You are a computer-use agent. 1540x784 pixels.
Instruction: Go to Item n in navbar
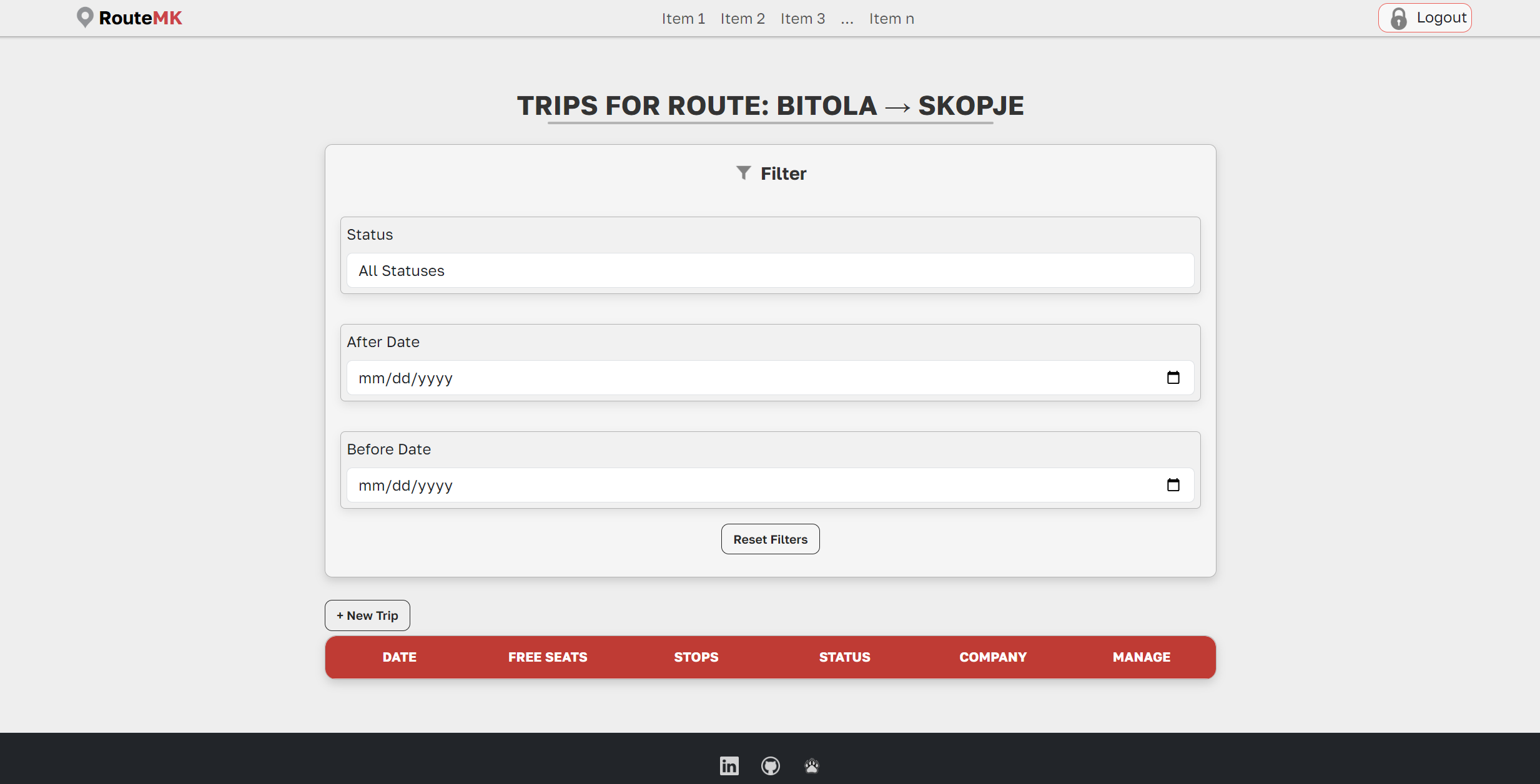[x=891, y=19]
